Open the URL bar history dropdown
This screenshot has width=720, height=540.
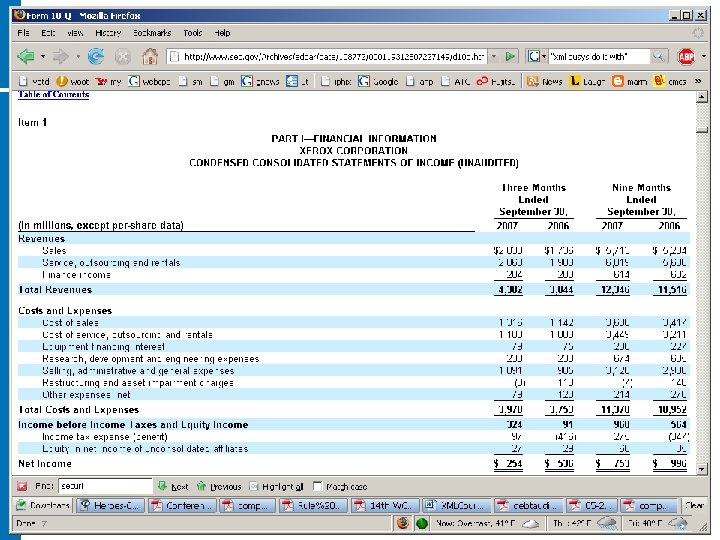[494, 56]
